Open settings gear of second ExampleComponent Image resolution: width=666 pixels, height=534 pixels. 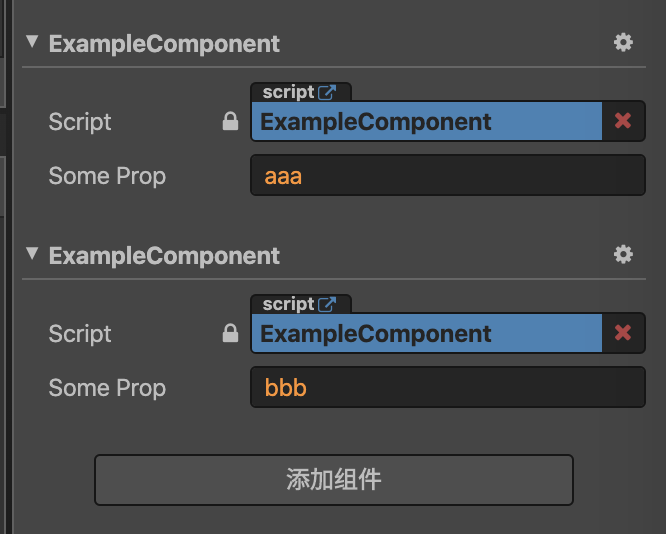click(x=623, y=254)
